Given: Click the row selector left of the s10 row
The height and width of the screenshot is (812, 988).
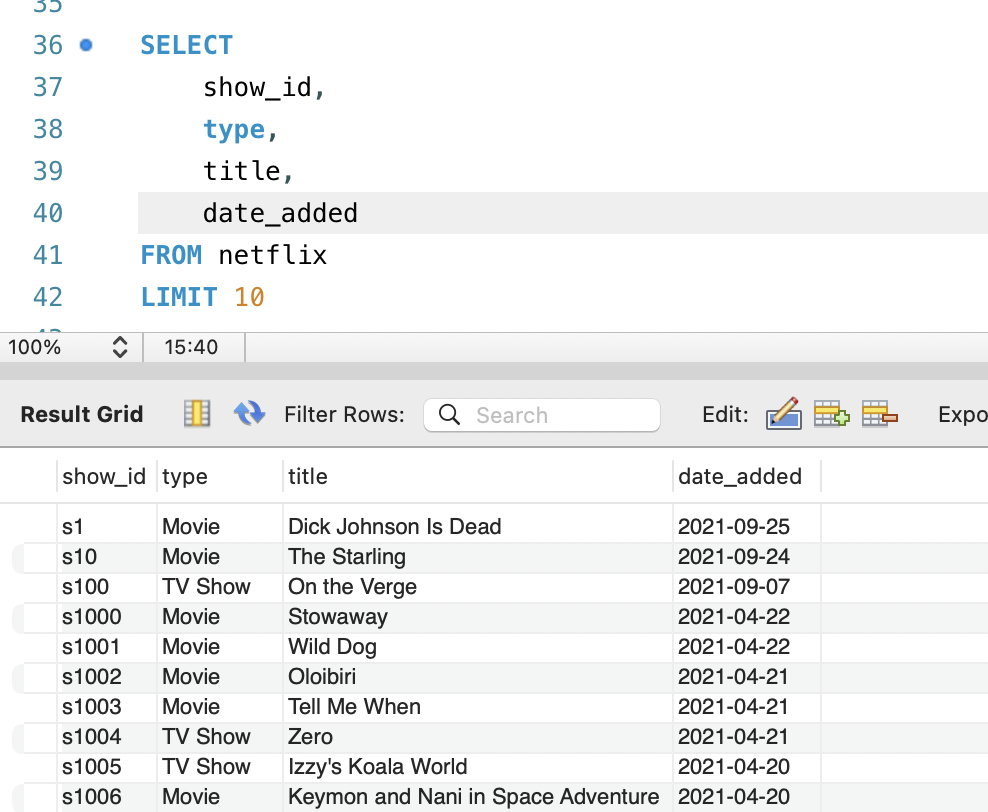Looking at the screenshot, I should coord(35,557).
